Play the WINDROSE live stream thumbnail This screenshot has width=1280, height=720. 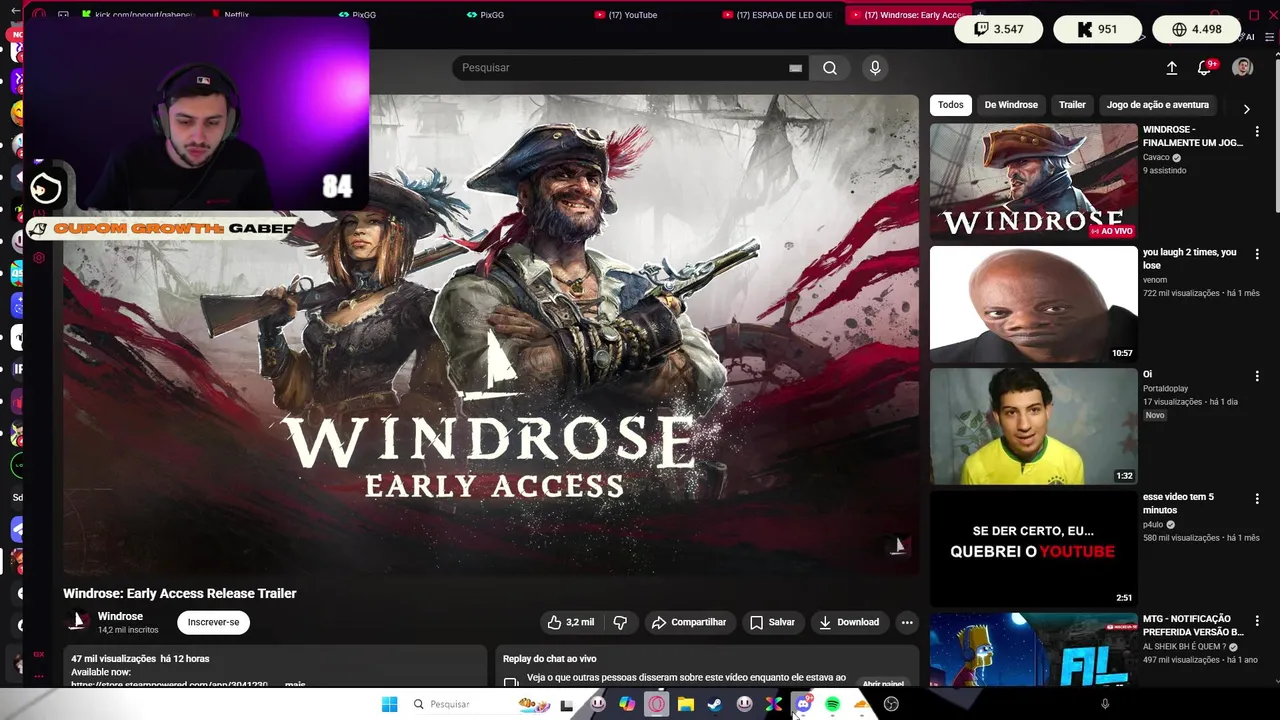(1033, 181)
